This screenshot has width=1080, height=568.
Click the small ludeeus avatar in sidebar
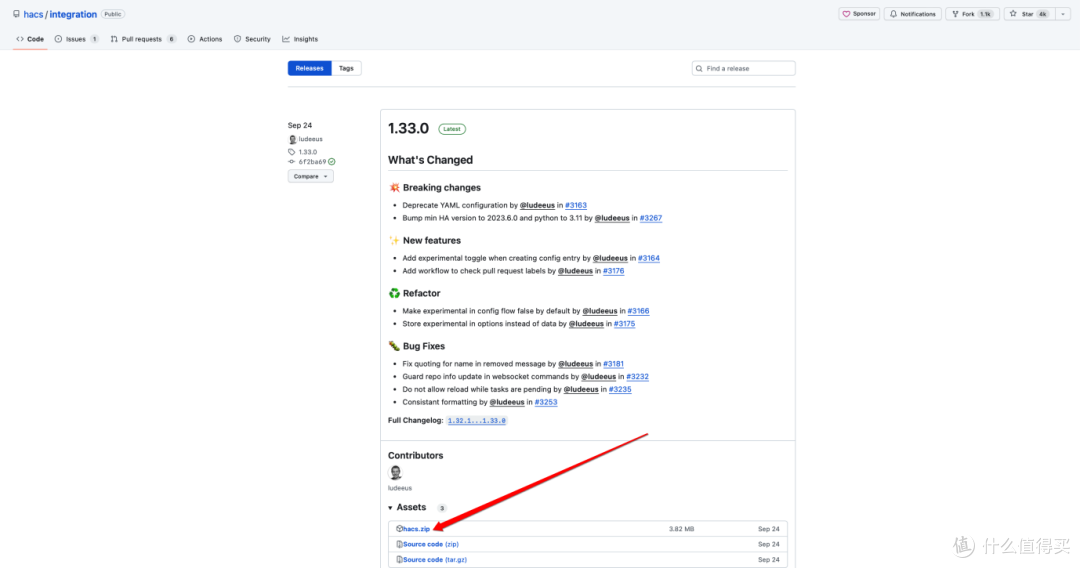(292, 139)
